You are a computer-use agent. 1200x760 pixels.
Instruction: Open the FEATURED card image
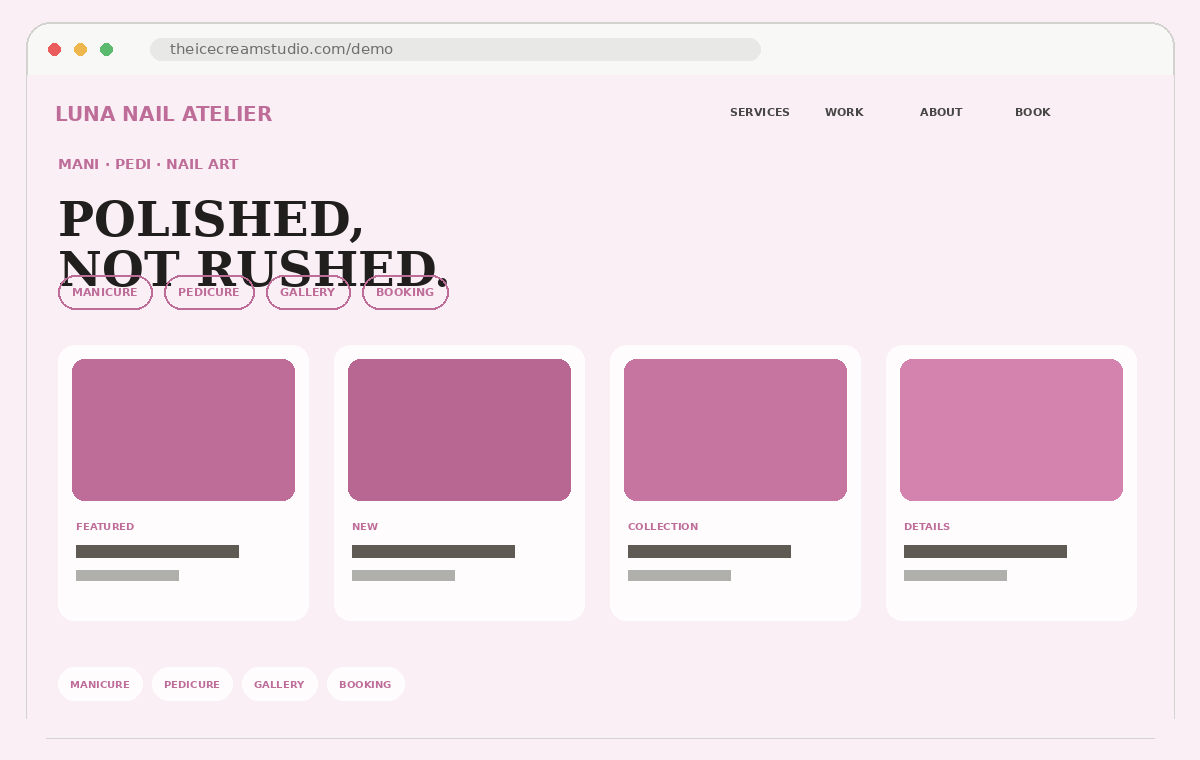[183, 430]
